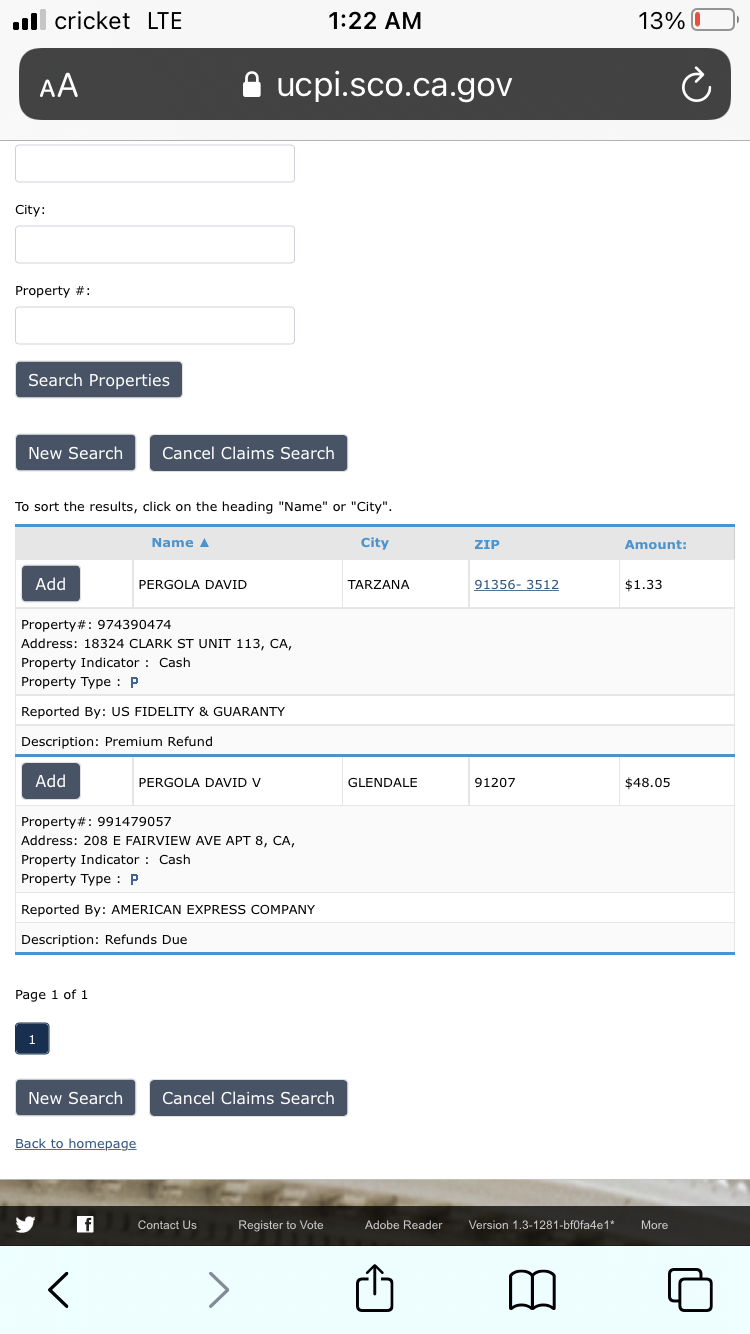
Task: Open the Twitter icon in footer
Action: (27, 1224)
